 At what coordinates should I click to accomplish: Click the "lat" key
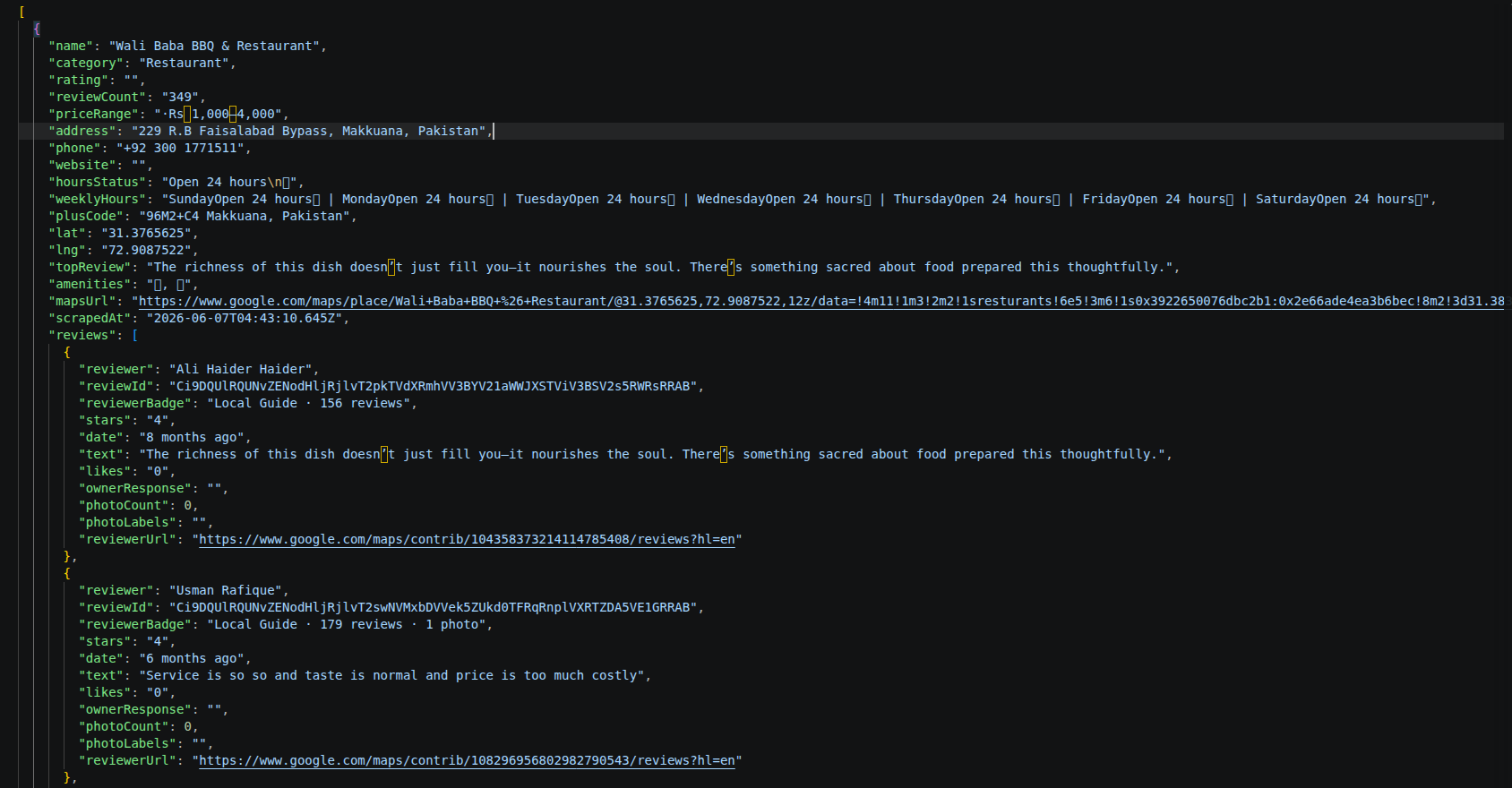click(67, 233)
